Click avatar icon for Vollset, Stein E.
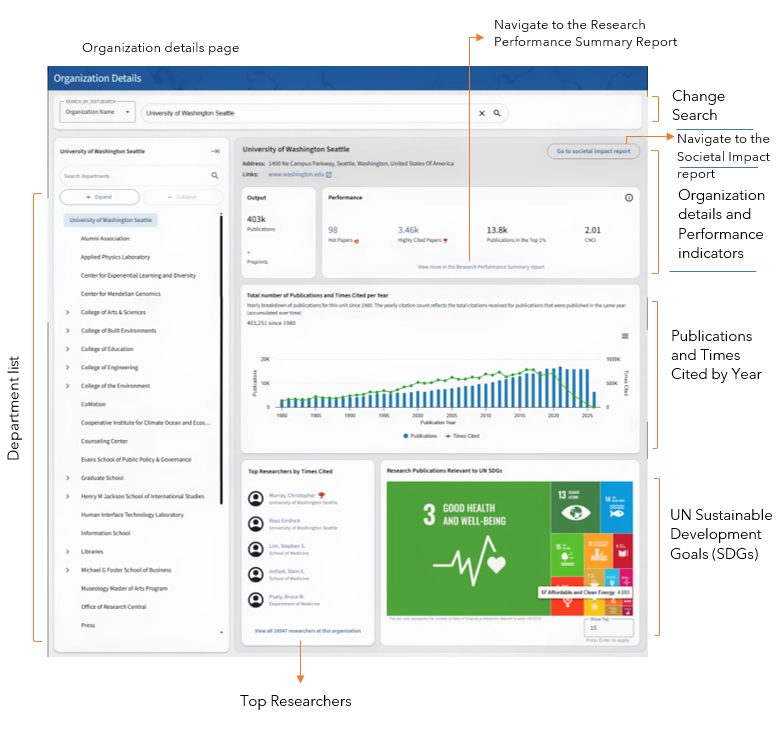 click(x=256, y=574)
